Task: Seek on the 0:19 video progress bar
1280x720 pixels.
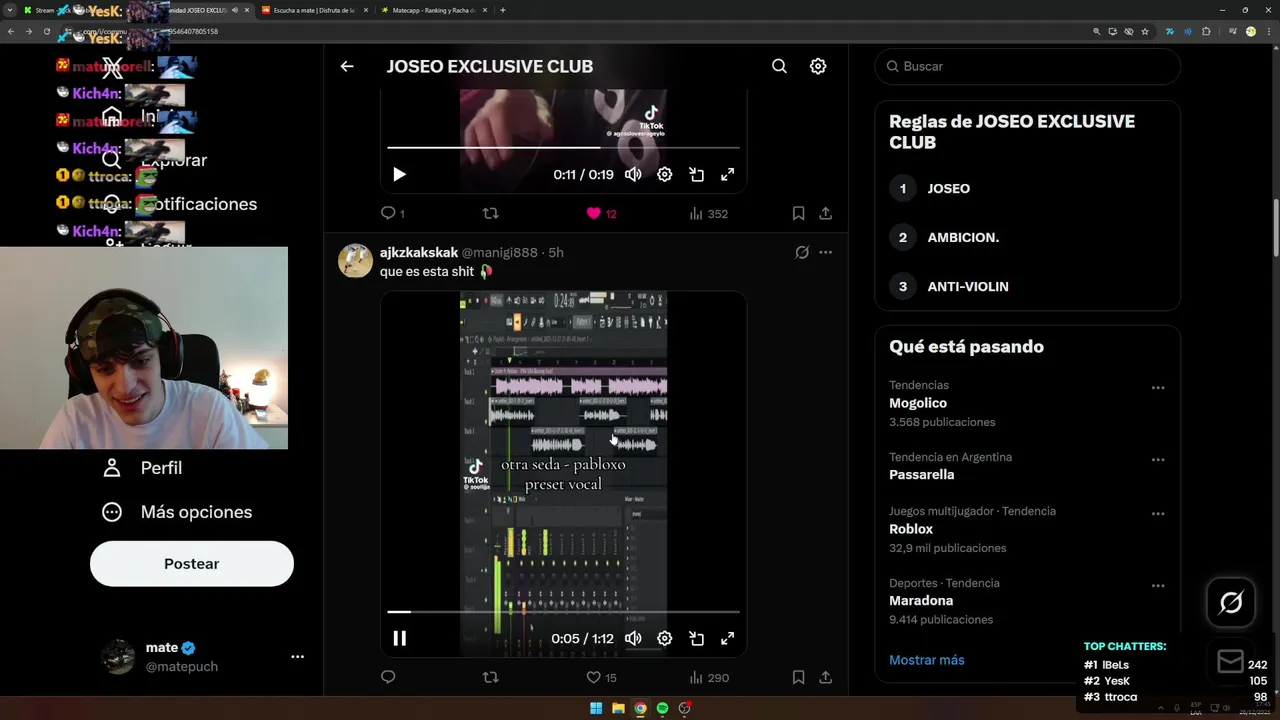Action: 563,147
